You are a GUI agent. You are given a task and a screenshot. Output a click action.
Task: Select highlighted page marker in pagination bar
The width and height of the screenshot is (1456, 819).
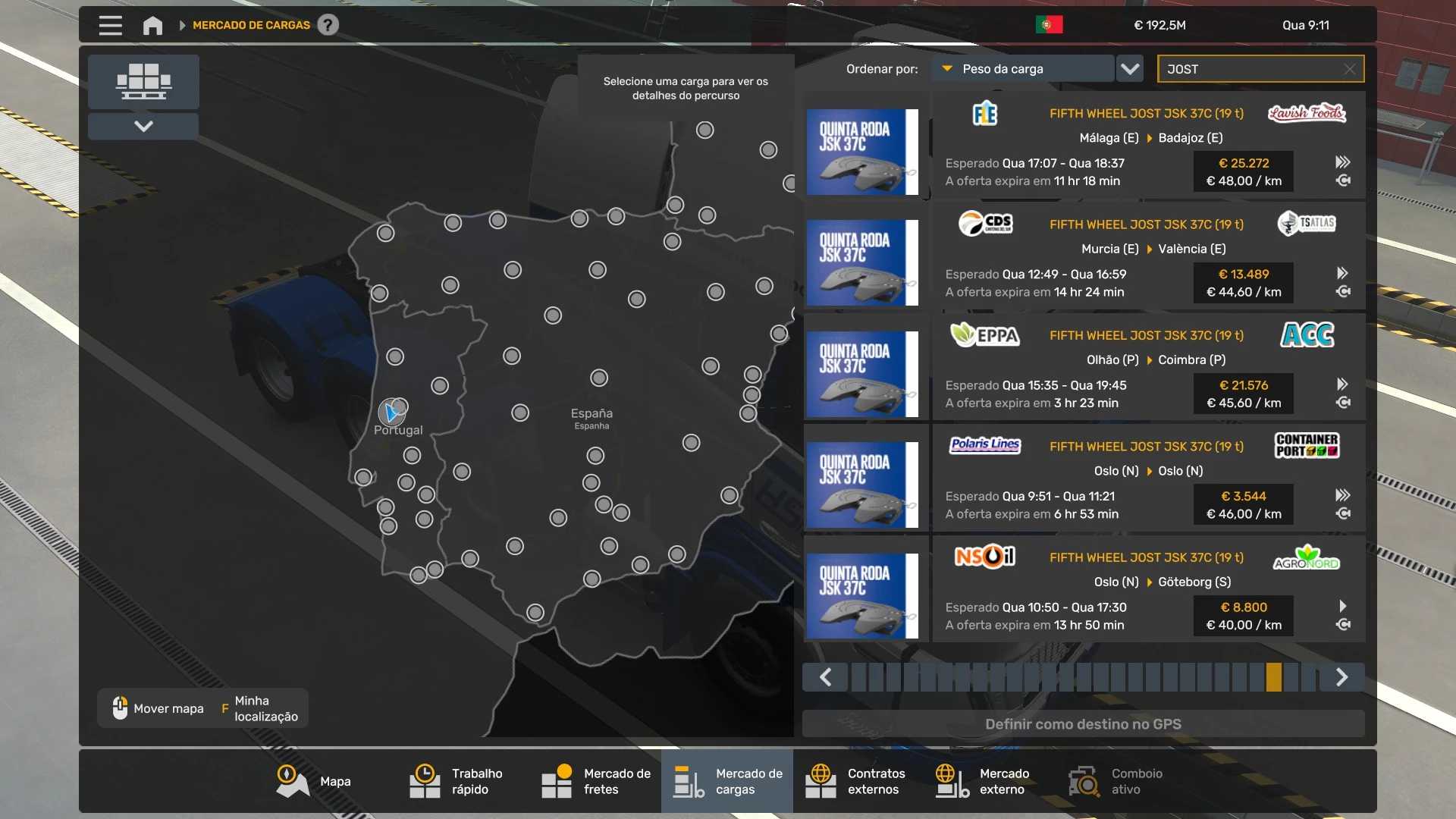click(x=1274, y=677)
